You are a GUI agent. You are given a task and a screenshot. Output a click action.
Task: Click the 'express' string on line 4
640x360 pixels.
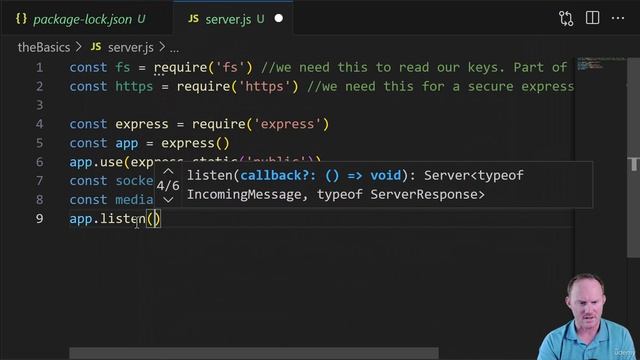287,124
